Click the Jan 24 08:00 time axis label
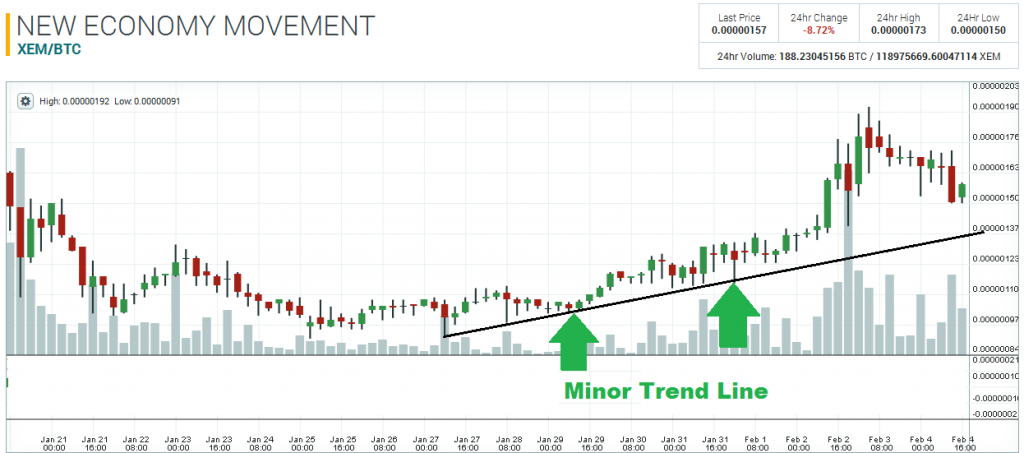The width and height of the screenshot is (1024, 453). (260, 443)
